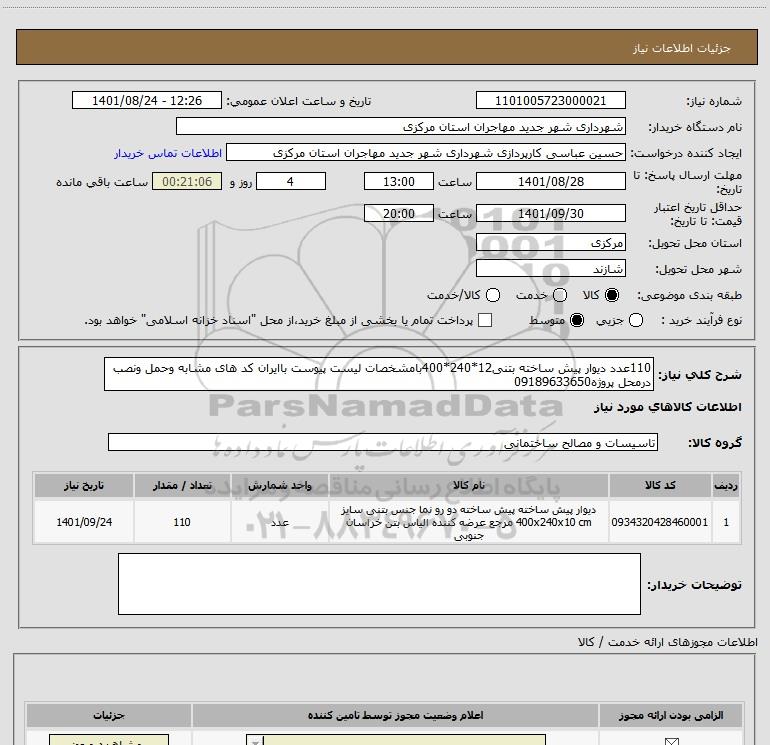Click the response deadline time 13:00

coord(399,181)
